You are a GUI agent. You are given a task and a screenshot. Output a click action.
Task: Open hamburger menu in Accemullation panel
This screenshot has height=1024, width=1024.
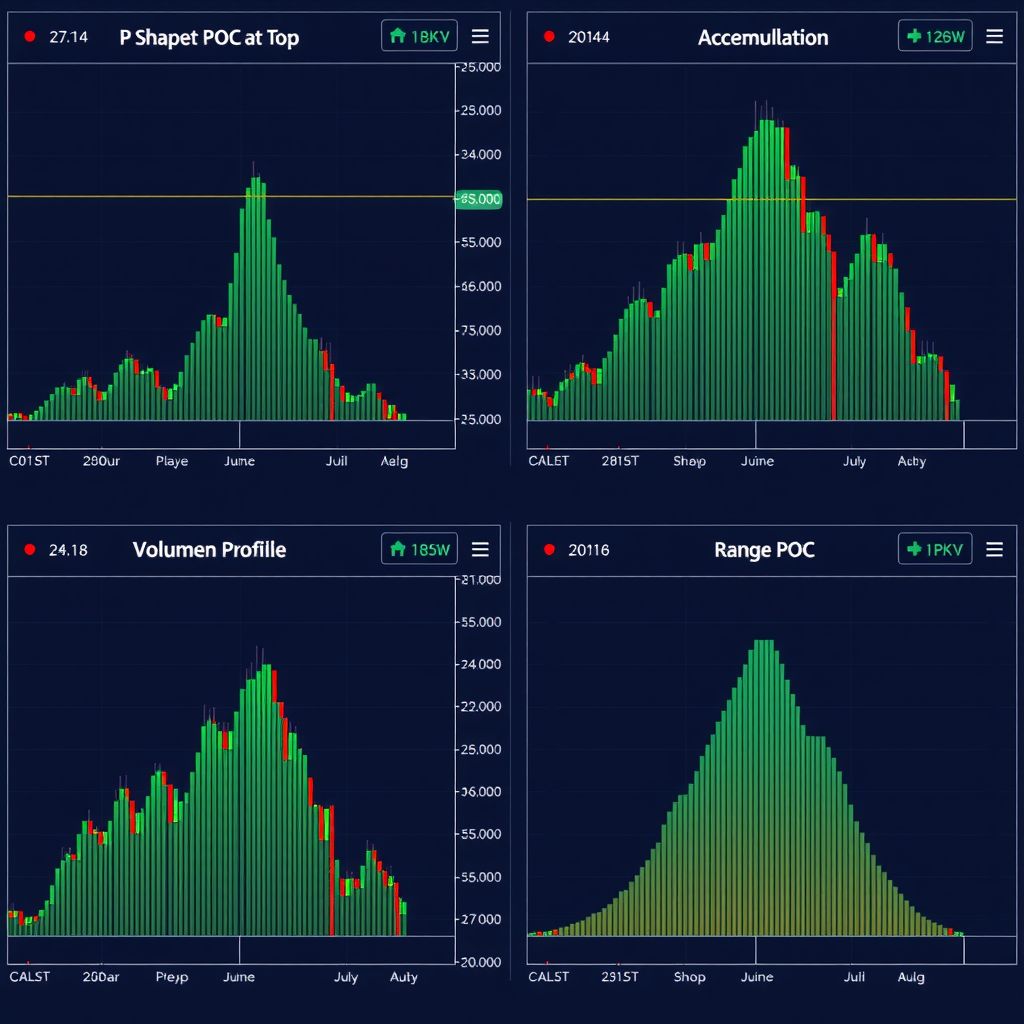(994, 37)
